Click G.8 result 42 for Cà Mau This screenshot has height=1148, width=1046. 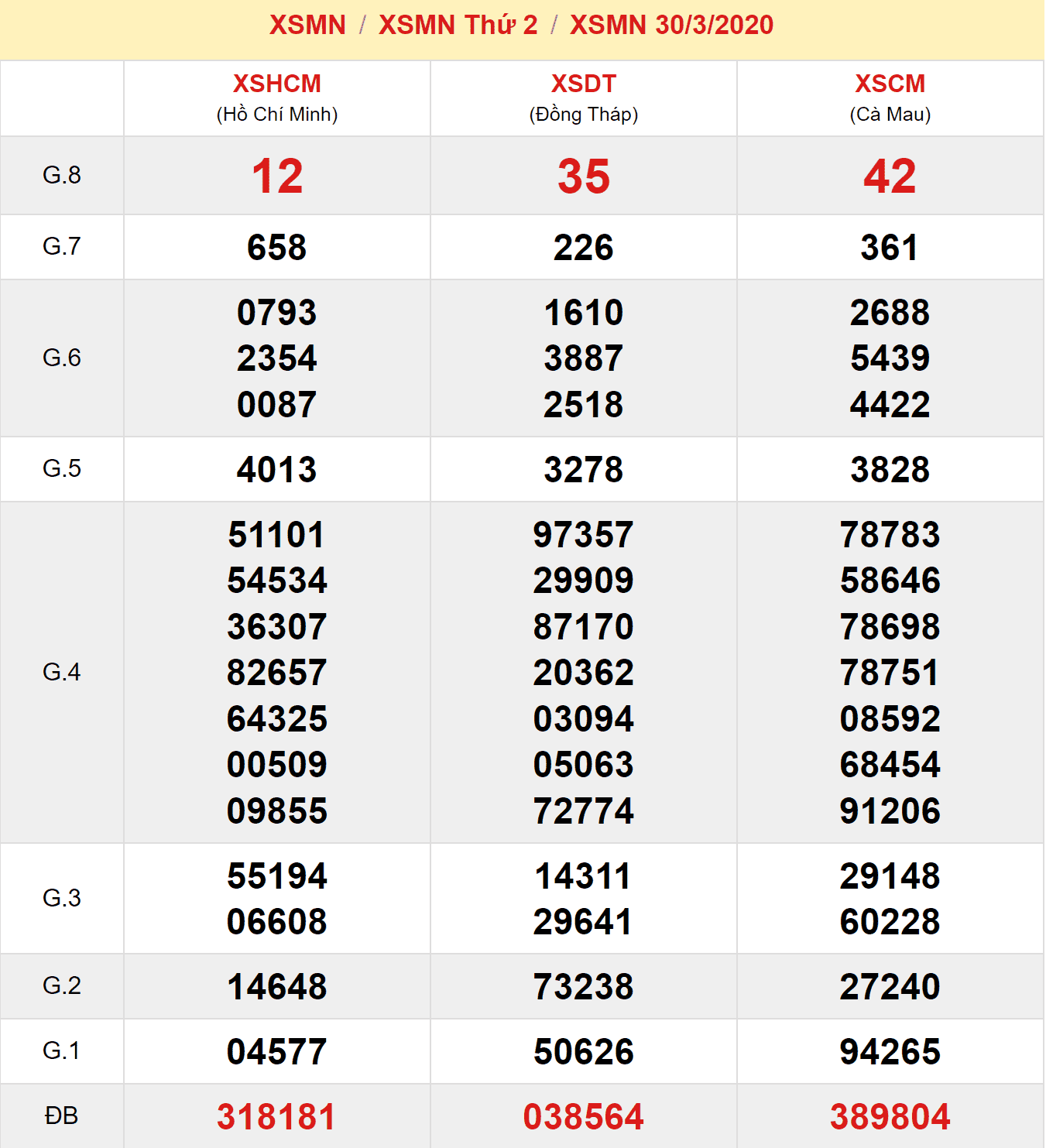coord(890,176)
